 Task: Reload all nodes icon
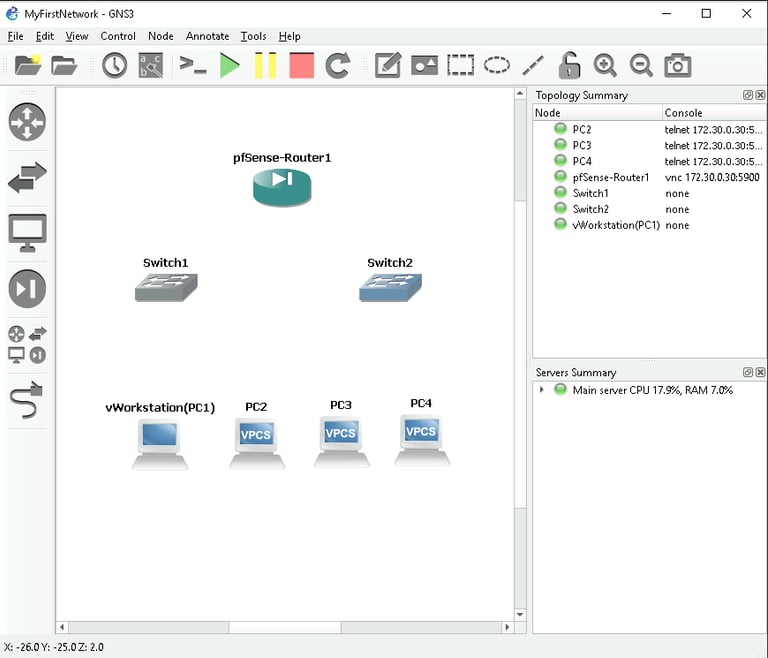[338, 65]
